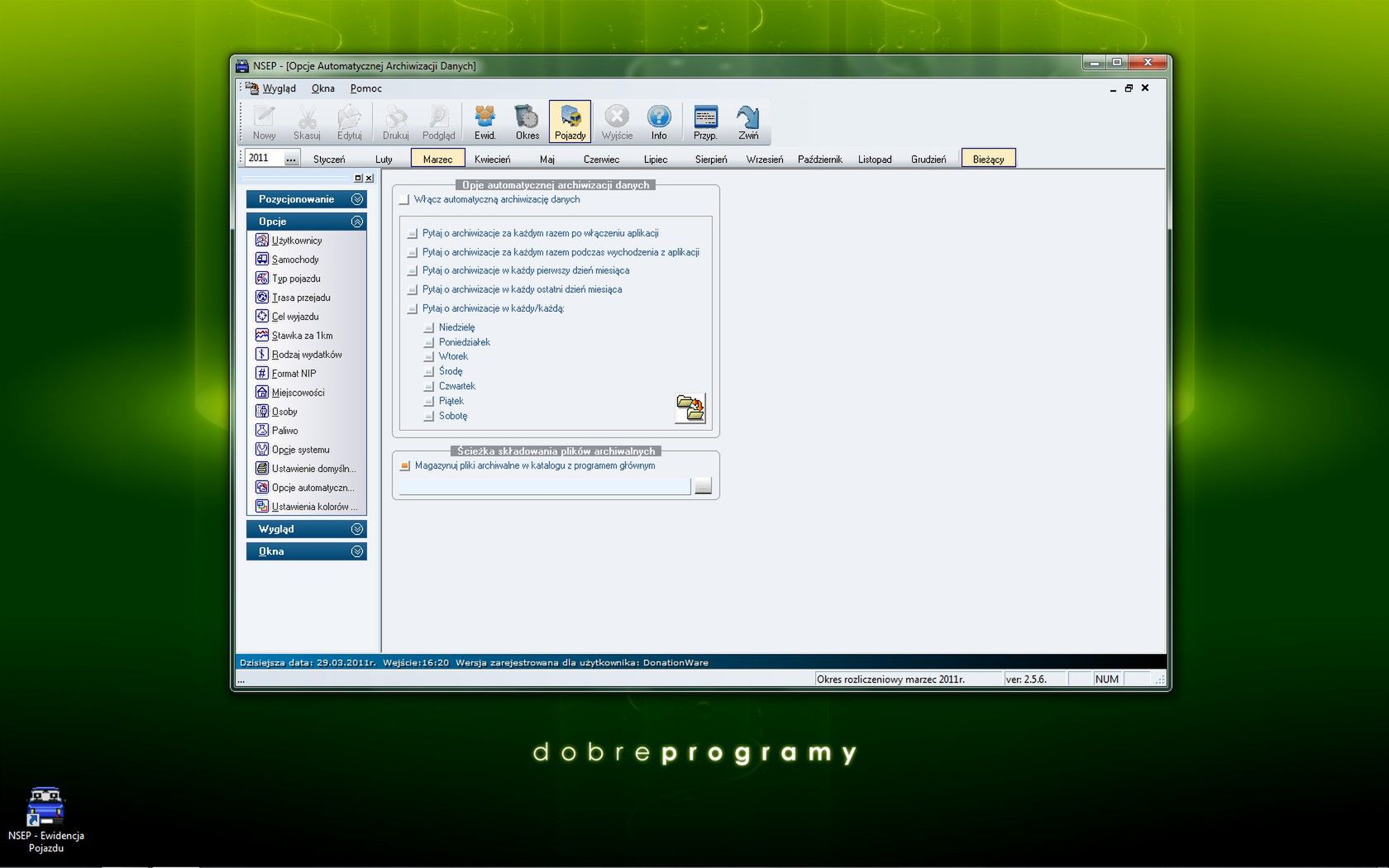Tick the Czwartek checkbox
Viewport: 1389px width, 868px height.
tap(429, 387)
